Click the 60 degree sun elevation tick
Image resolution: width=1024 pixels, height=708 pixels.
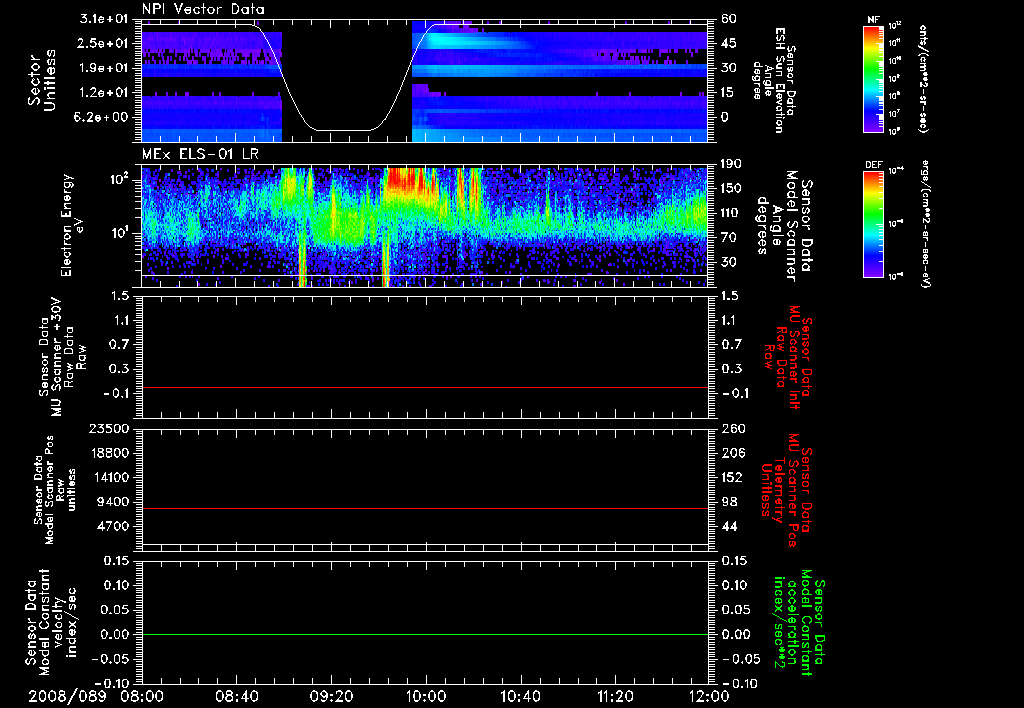pos(729,19)
